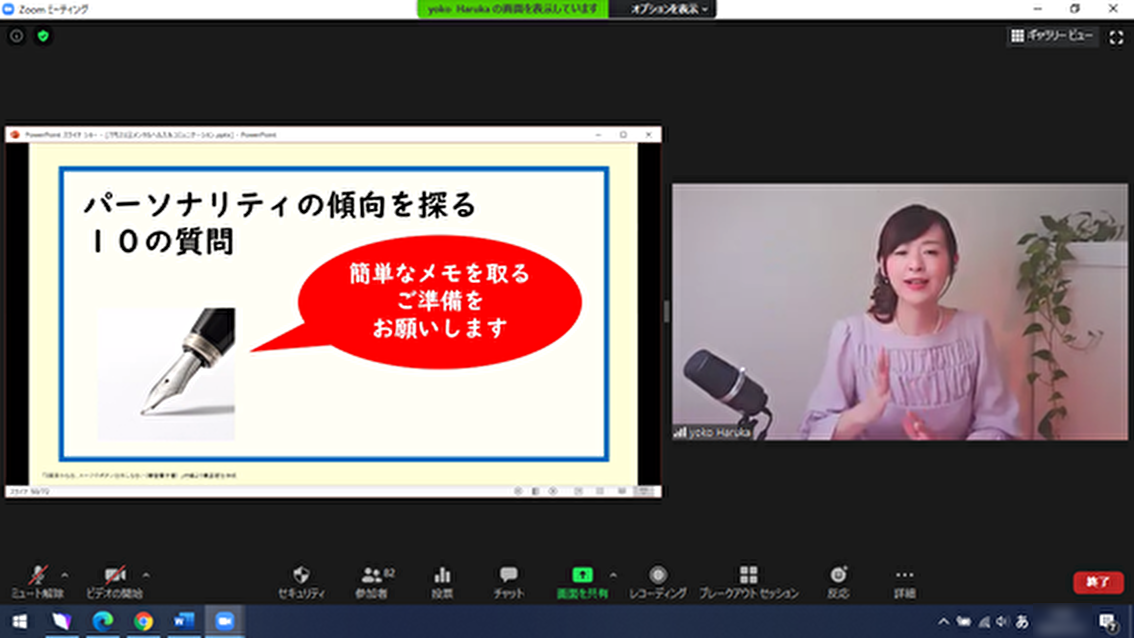
Task: Click the Share Screen (画面を共有) button
Action: [582, 580]
